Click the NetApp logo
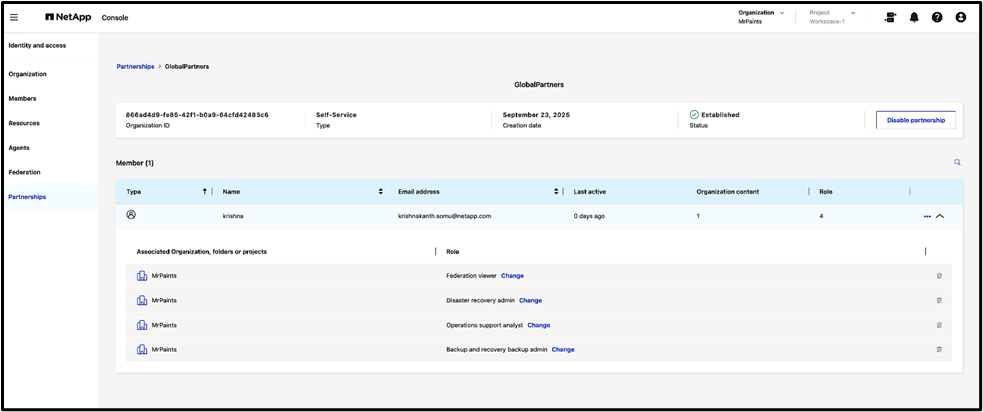983x412 pixels. point(68,18)
